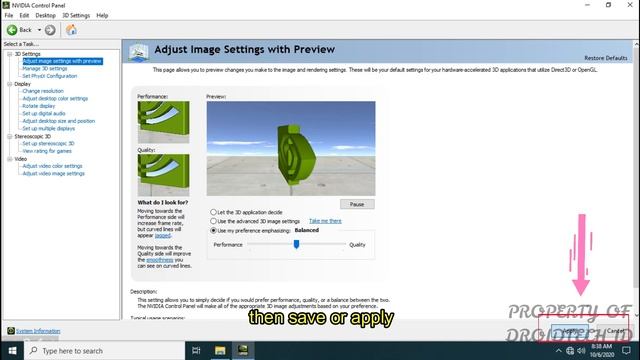Click the volume tray icon
This screenshot has width=640, height=360.
tap(581, 351)
